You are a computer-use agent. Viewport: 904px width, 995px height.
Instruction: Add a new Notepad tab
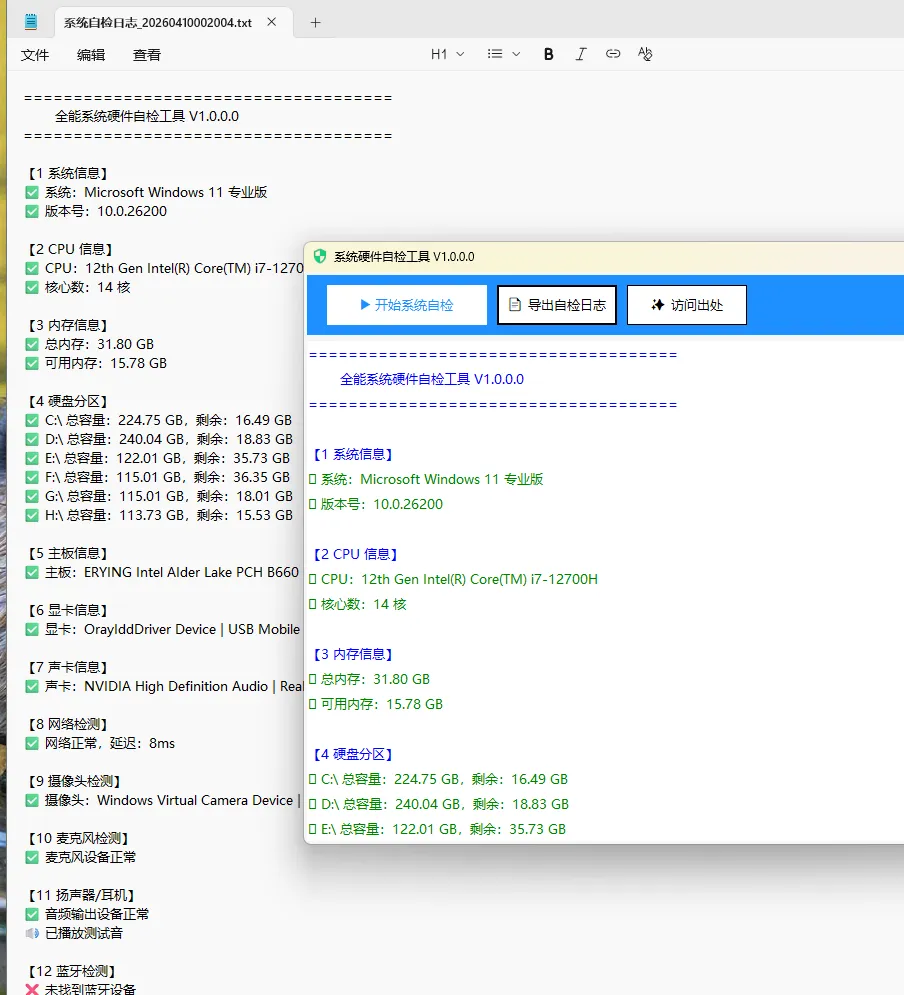[x=315, y=23]
